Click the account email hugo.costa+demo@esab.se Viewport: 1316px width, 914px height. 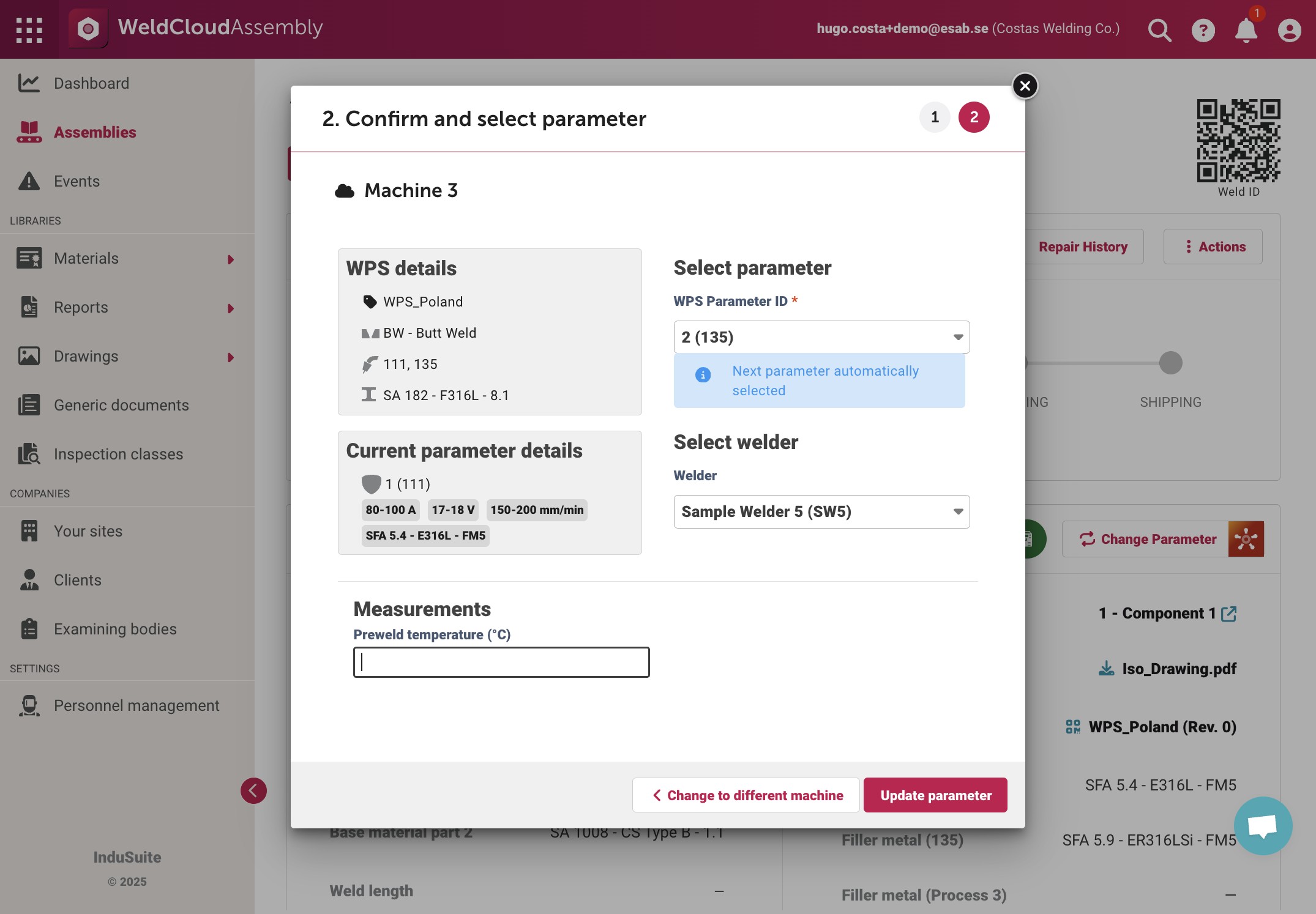click(x=902, y=29)
